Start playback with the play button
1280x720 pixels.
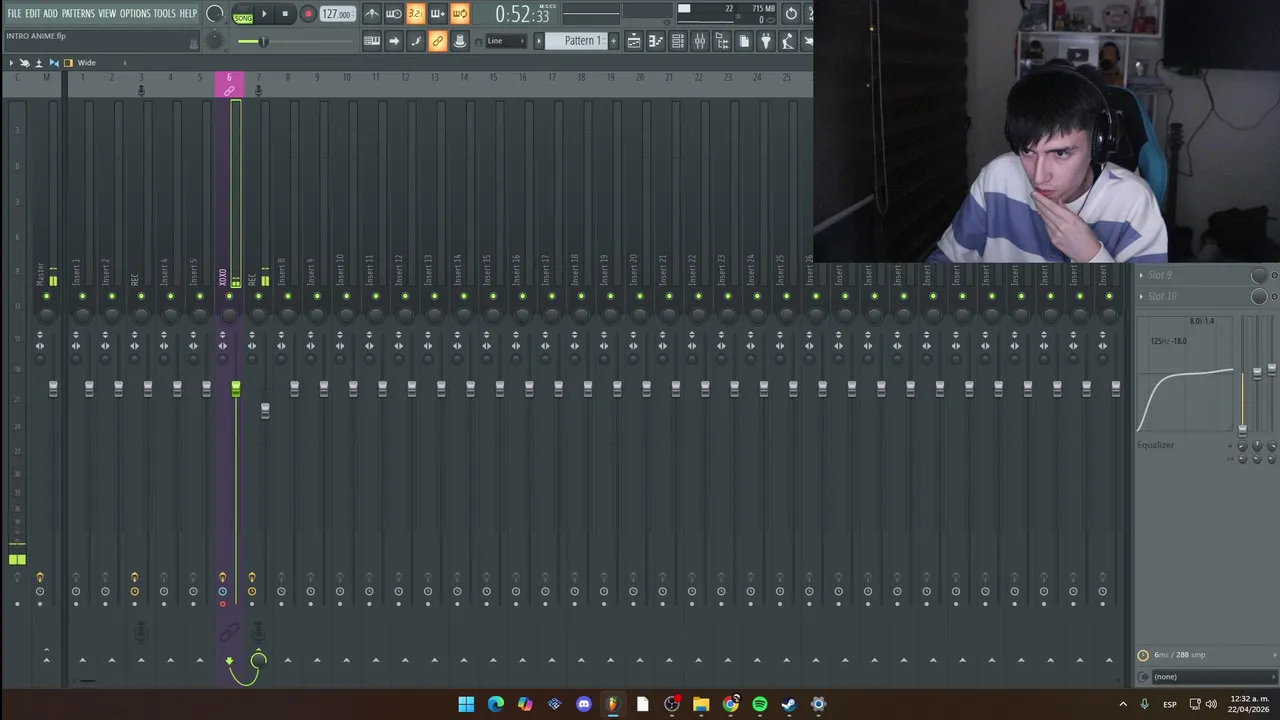[264, 14]
